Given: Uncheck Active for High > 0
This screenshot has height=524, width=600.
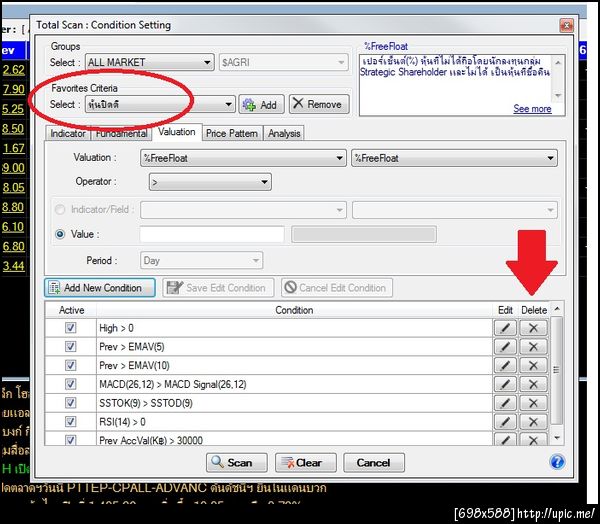Looking at the screenshot, I should [71, 328].
